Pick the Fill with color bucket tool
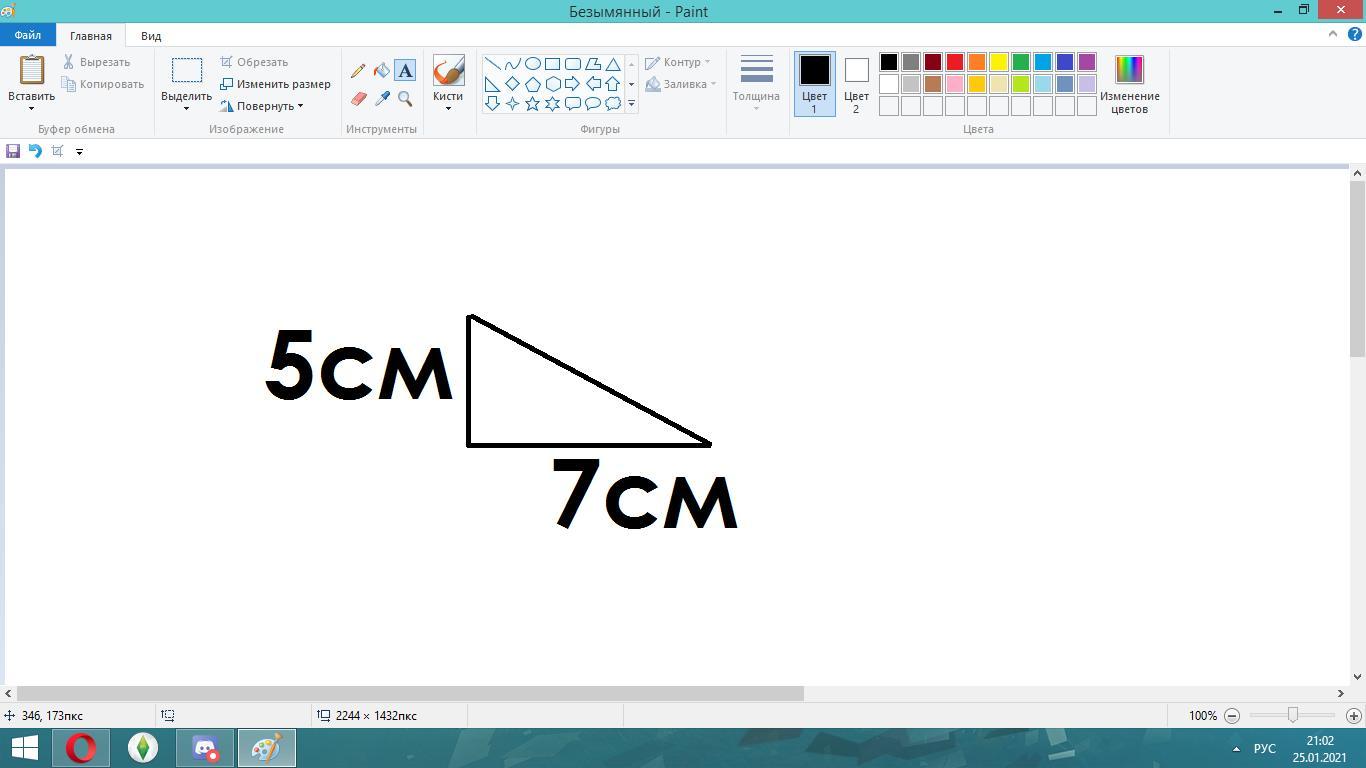The width and height of the screenshot is (1366, 768). [x=382, y=71]
